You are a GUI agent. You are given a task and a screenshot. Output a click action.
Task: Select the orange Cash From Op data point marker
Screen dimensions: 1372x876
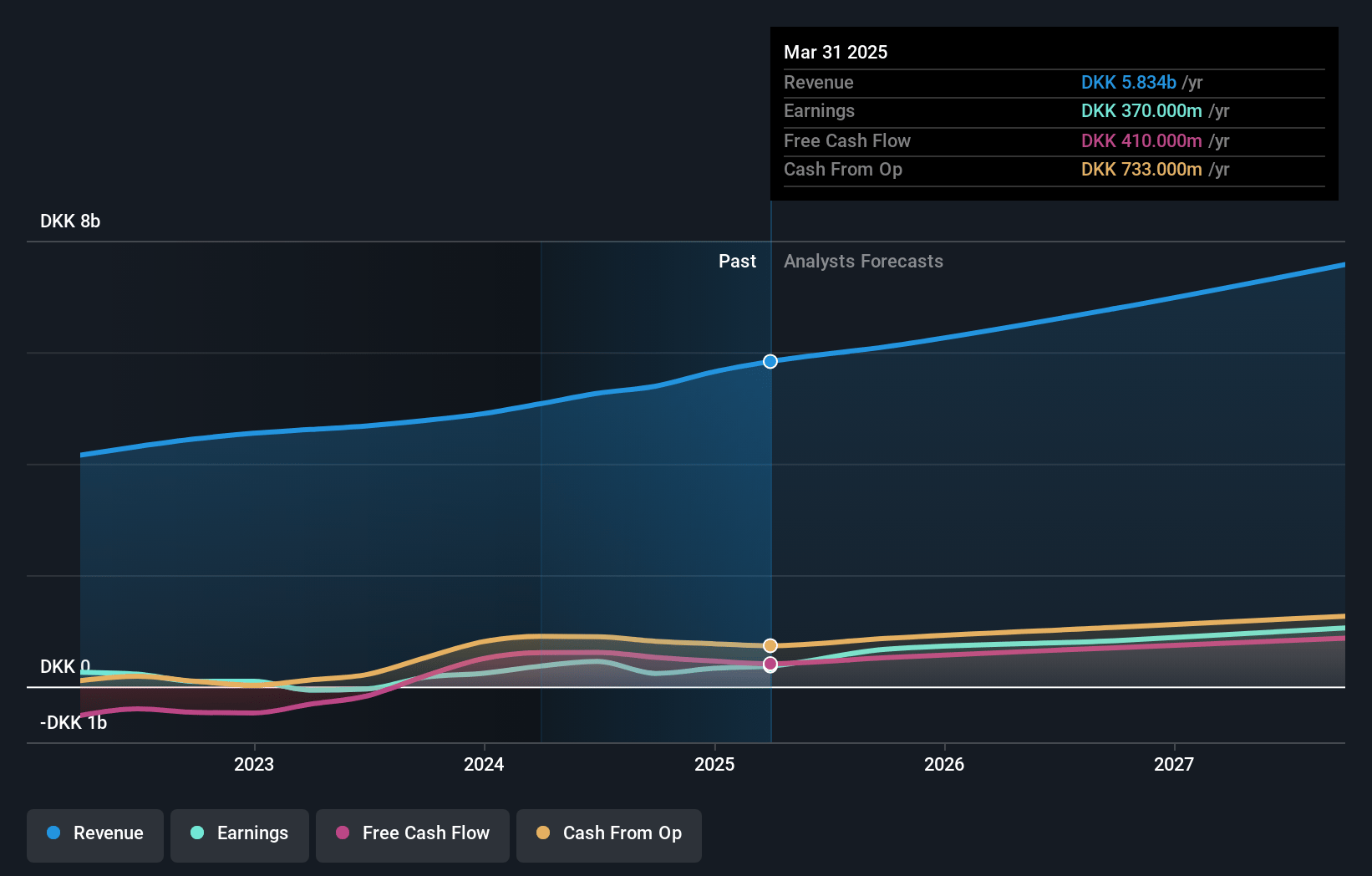pyautogui.click(x=770, y=645)
